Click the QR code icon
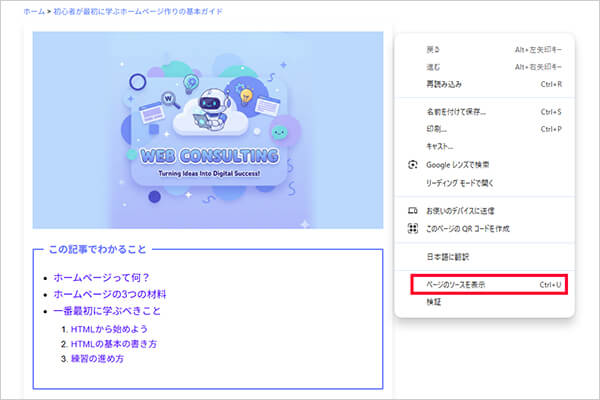This screenshot has width=600, height=400. (x=412, y=229)
